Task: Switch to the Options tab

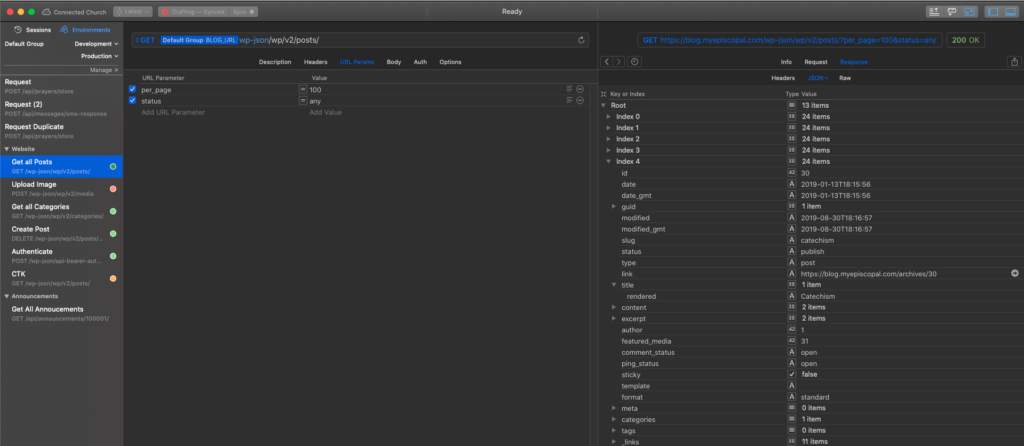Action: (451, 62)
